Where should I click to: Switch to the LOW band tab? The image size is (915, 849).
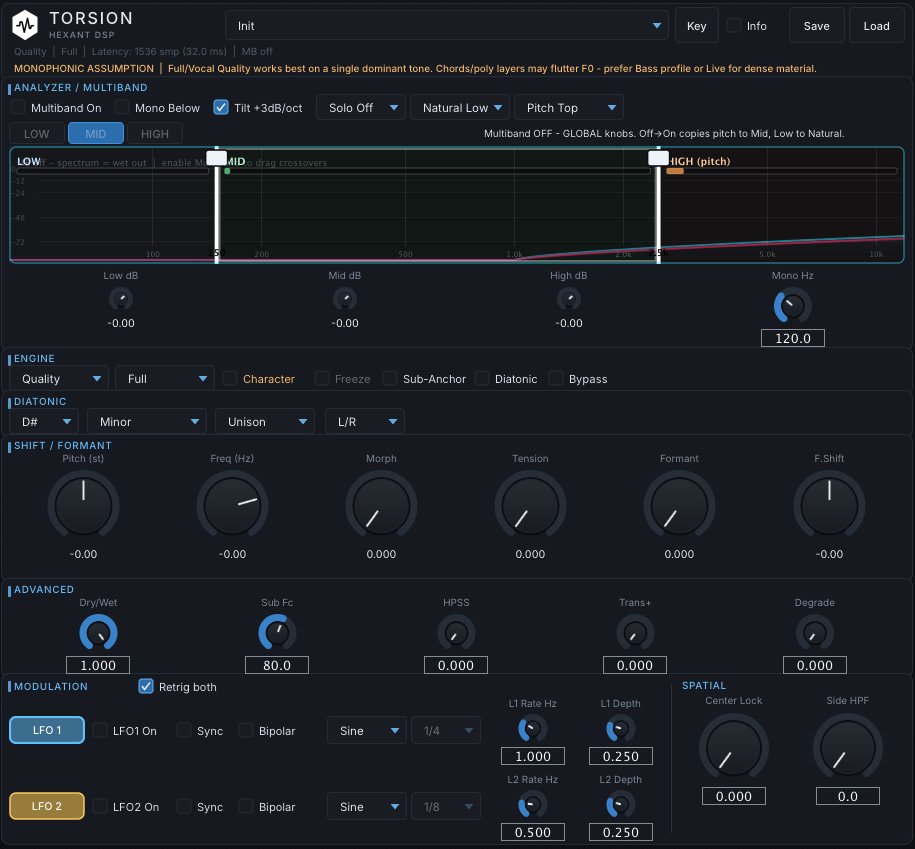pyautogui.click(x=37, y=134)
